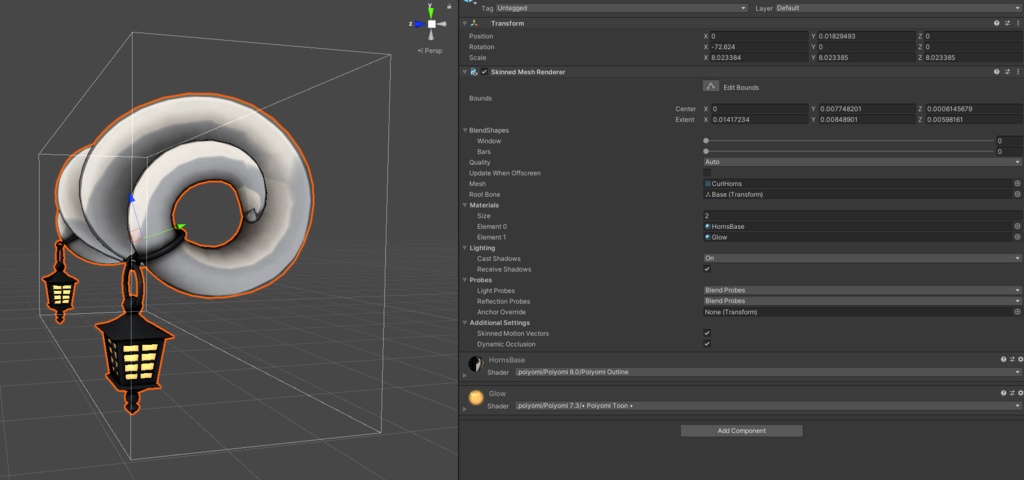Viewport: 1024px width, 480px height.
Task: Uncheck Receive Shadows checkbox
Action: tap(707, 269)
